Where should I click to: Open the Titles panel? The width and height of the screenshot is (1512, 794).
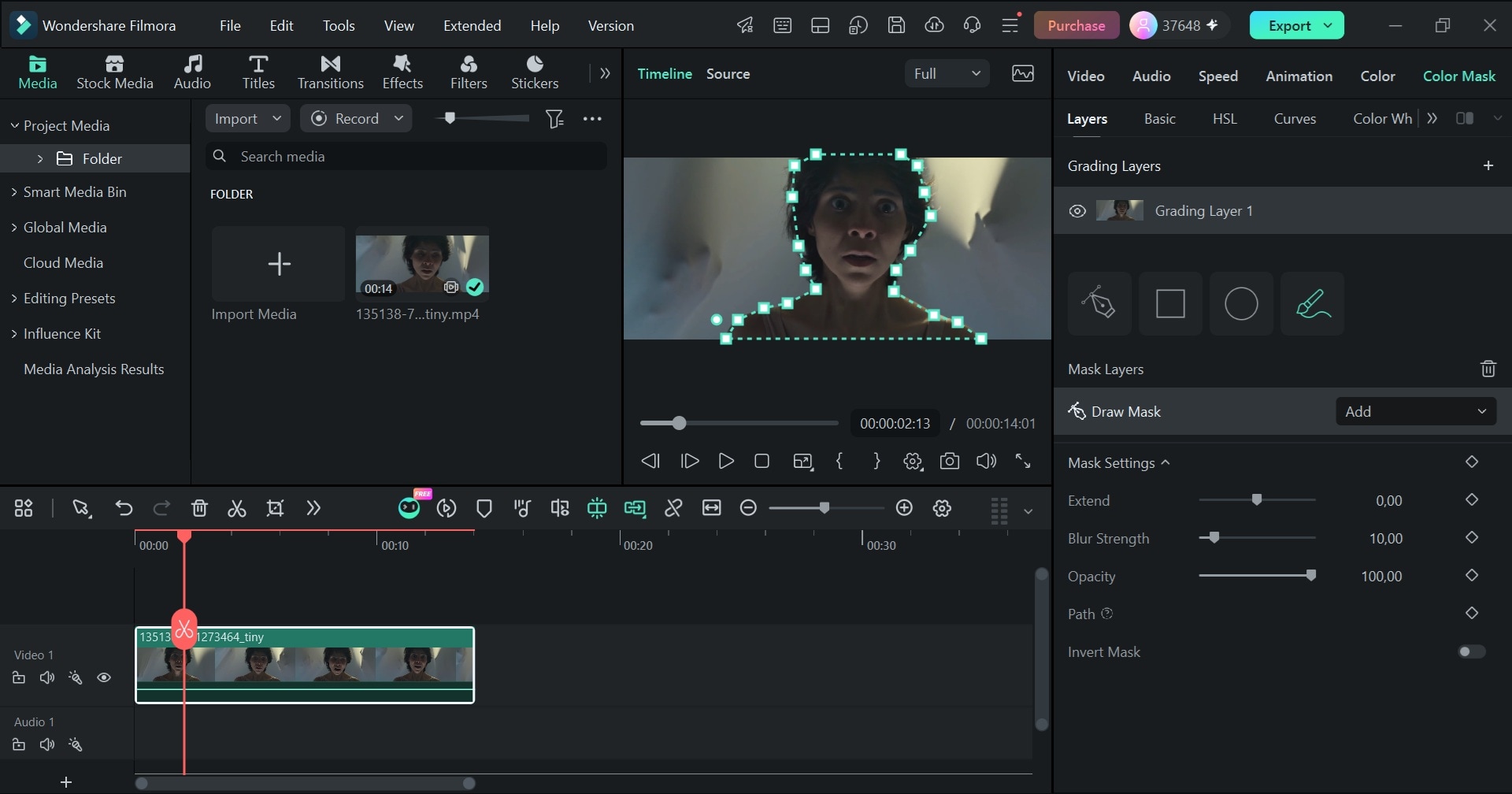point(258,72)
